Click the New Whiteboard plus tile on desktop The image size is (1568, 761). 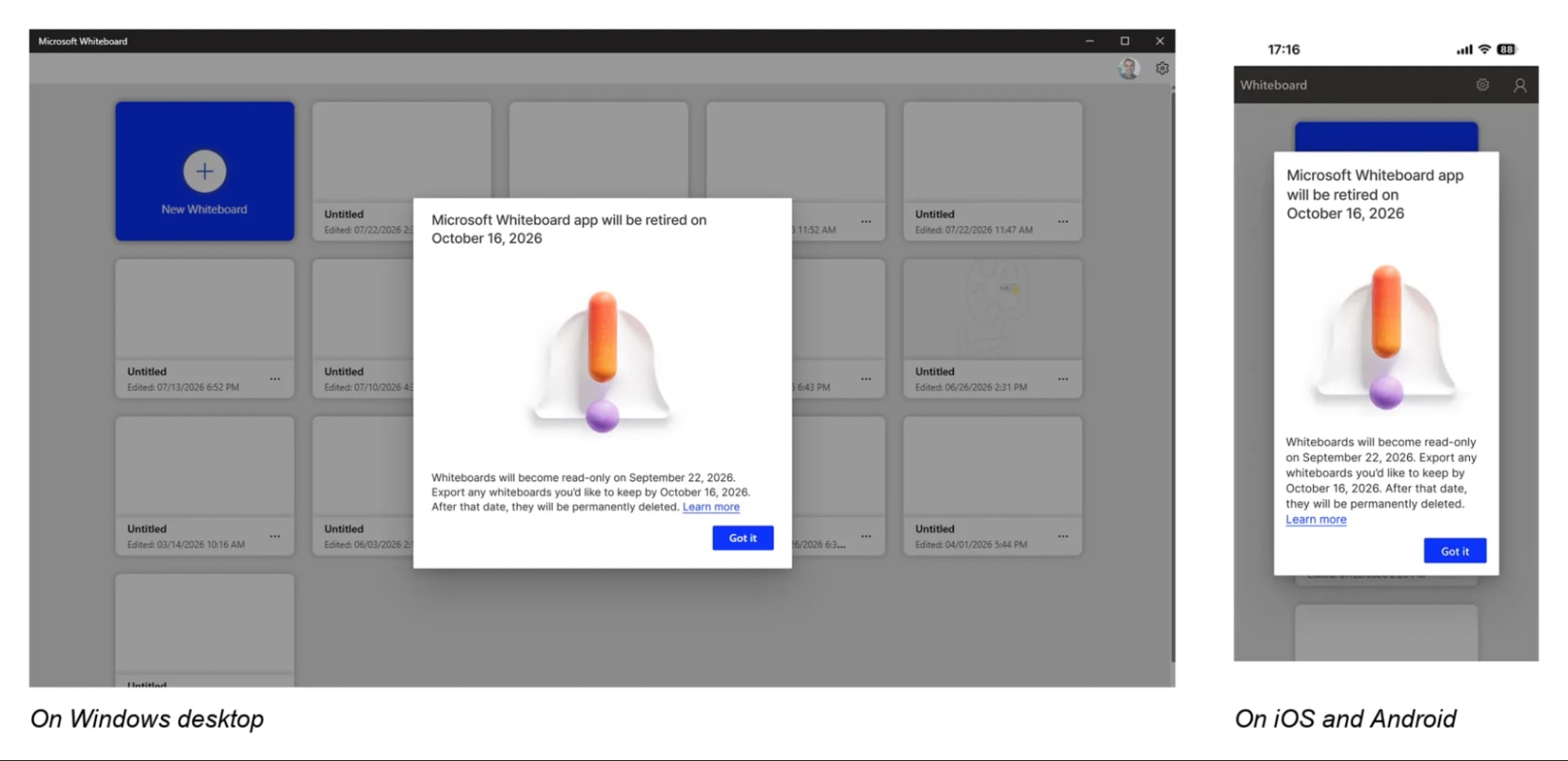click(204, 171)
